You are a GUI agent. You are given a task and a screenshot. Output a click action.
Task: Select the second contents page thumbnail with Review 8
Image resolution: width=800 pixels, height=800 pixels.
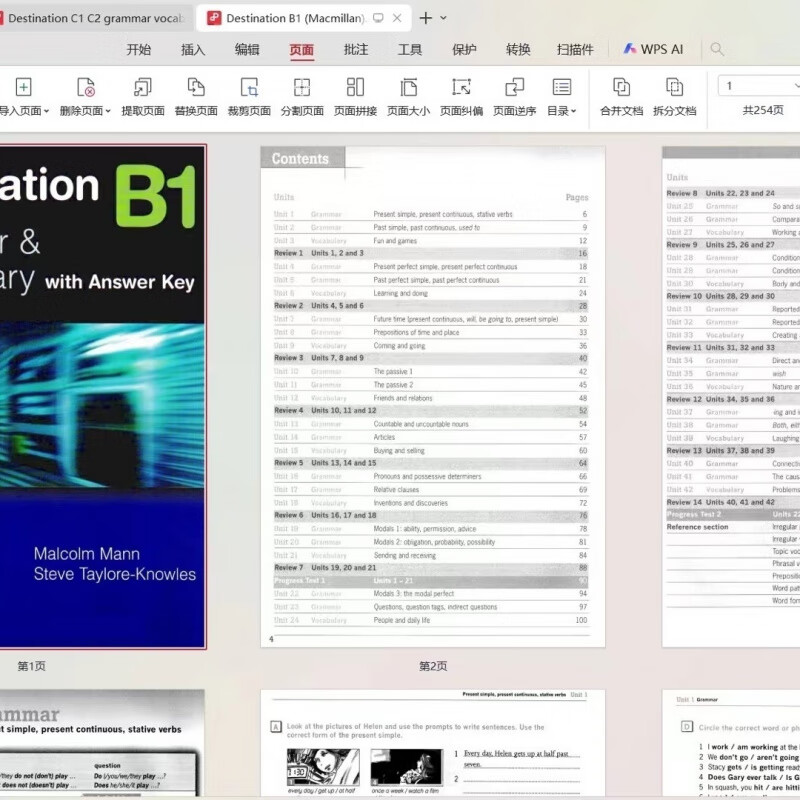point(731,397)
